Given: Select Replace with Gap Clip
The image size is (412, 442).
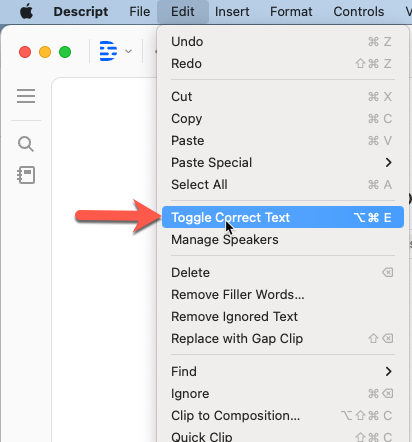Looking at the screenshot, I should point(283,338).
